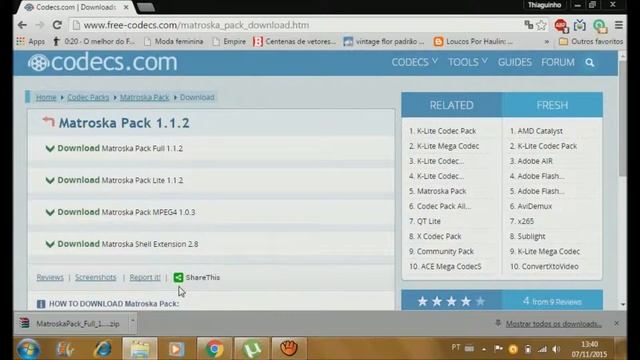The width and height of the screenshot is (640, 360).
Task: Open the Matroska Pack breadcrumb link
Action: (144, 97)
